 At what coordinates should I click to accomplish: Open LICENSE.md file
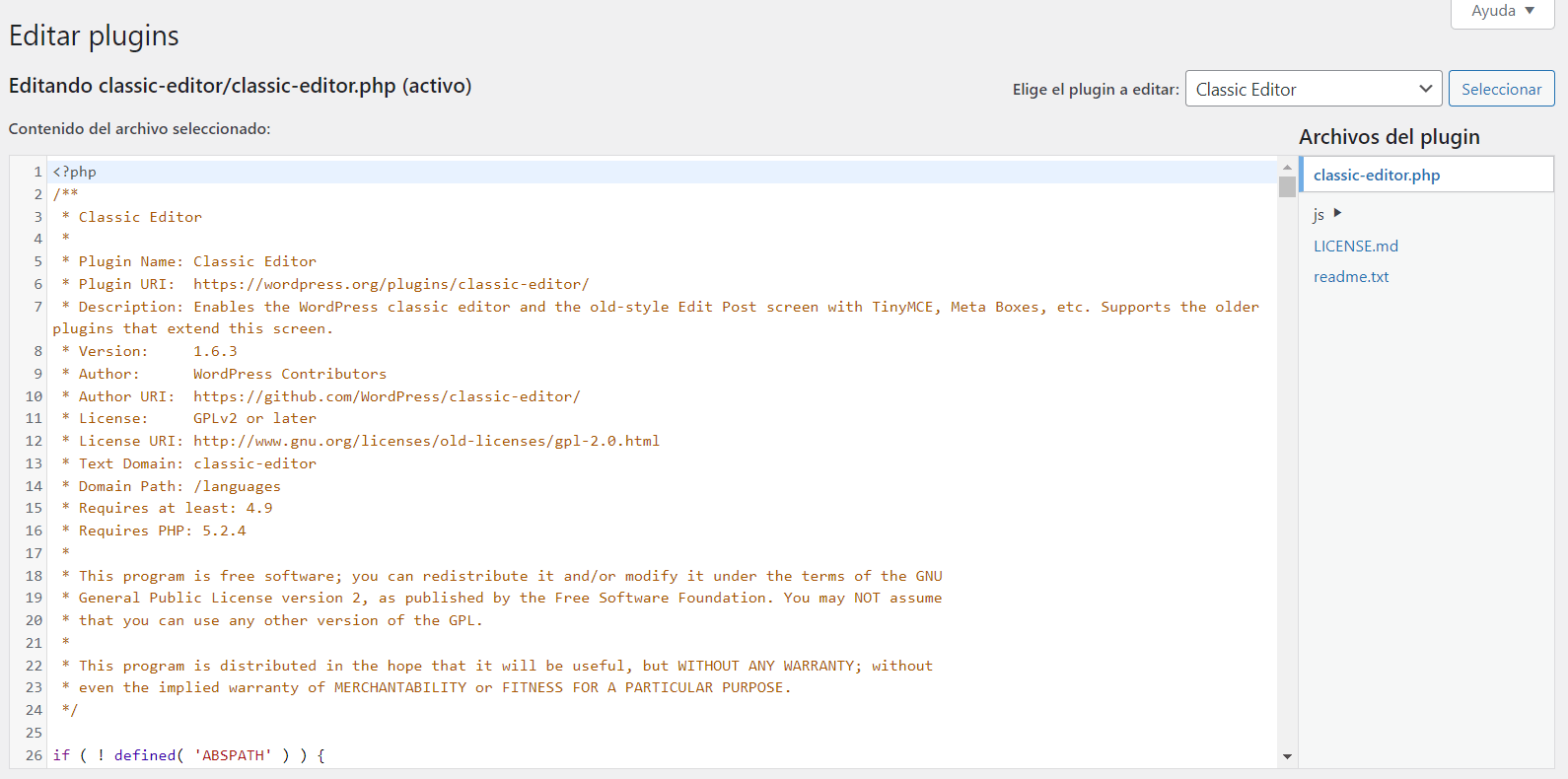tap(1356, 246)
